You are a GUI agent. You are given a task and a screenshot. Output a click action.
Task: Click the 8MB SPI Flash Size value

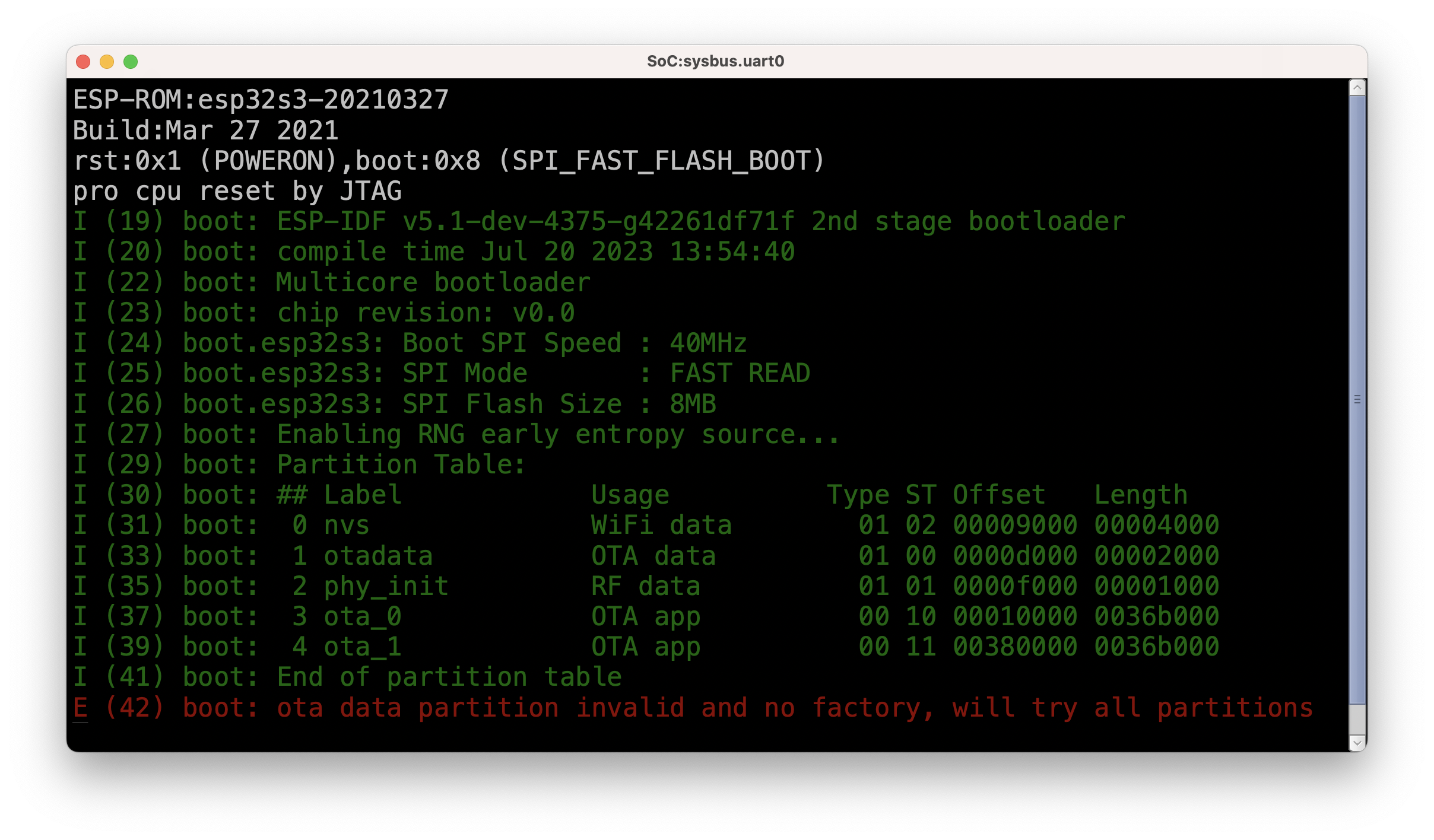coord(693,404)
